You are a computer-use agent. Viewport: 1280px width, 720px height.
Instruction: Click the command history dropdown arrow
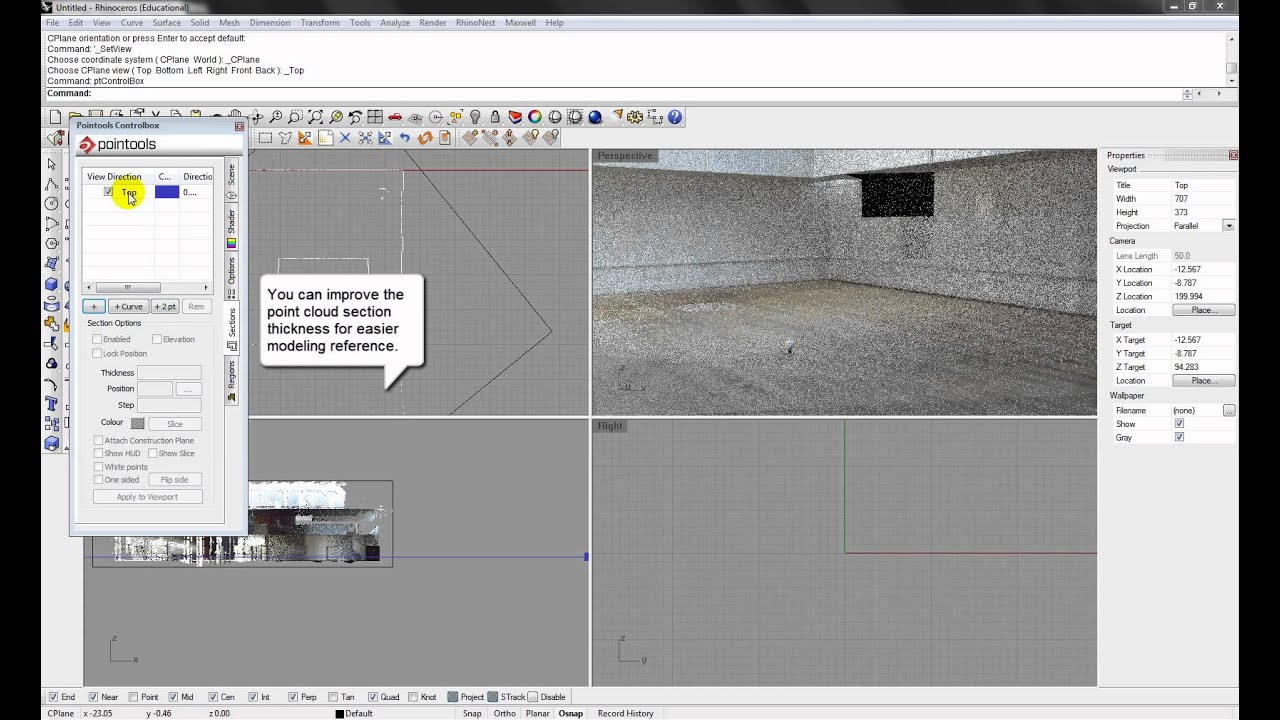pyautogui.click(x=1187, y=94)
